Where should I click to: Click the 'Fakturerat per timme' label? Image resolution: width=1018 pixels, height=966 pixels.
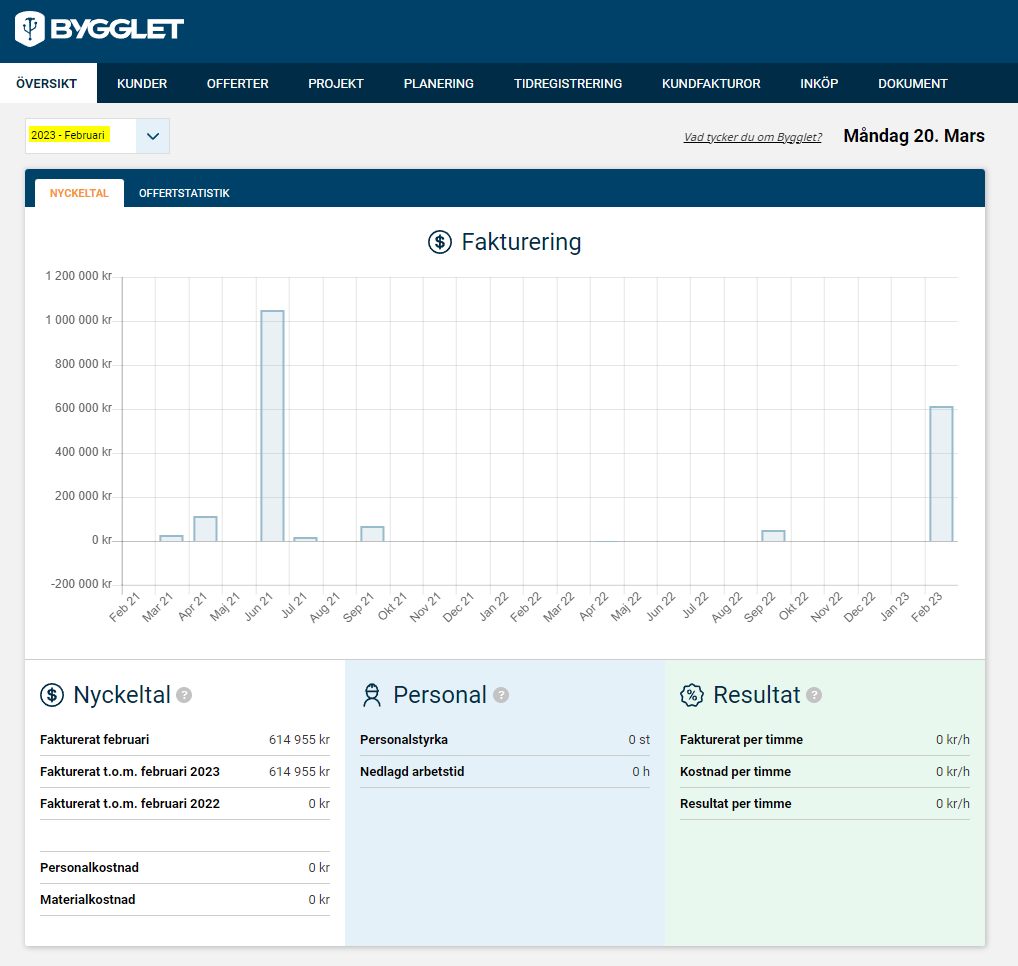click(x=741, y=739)
